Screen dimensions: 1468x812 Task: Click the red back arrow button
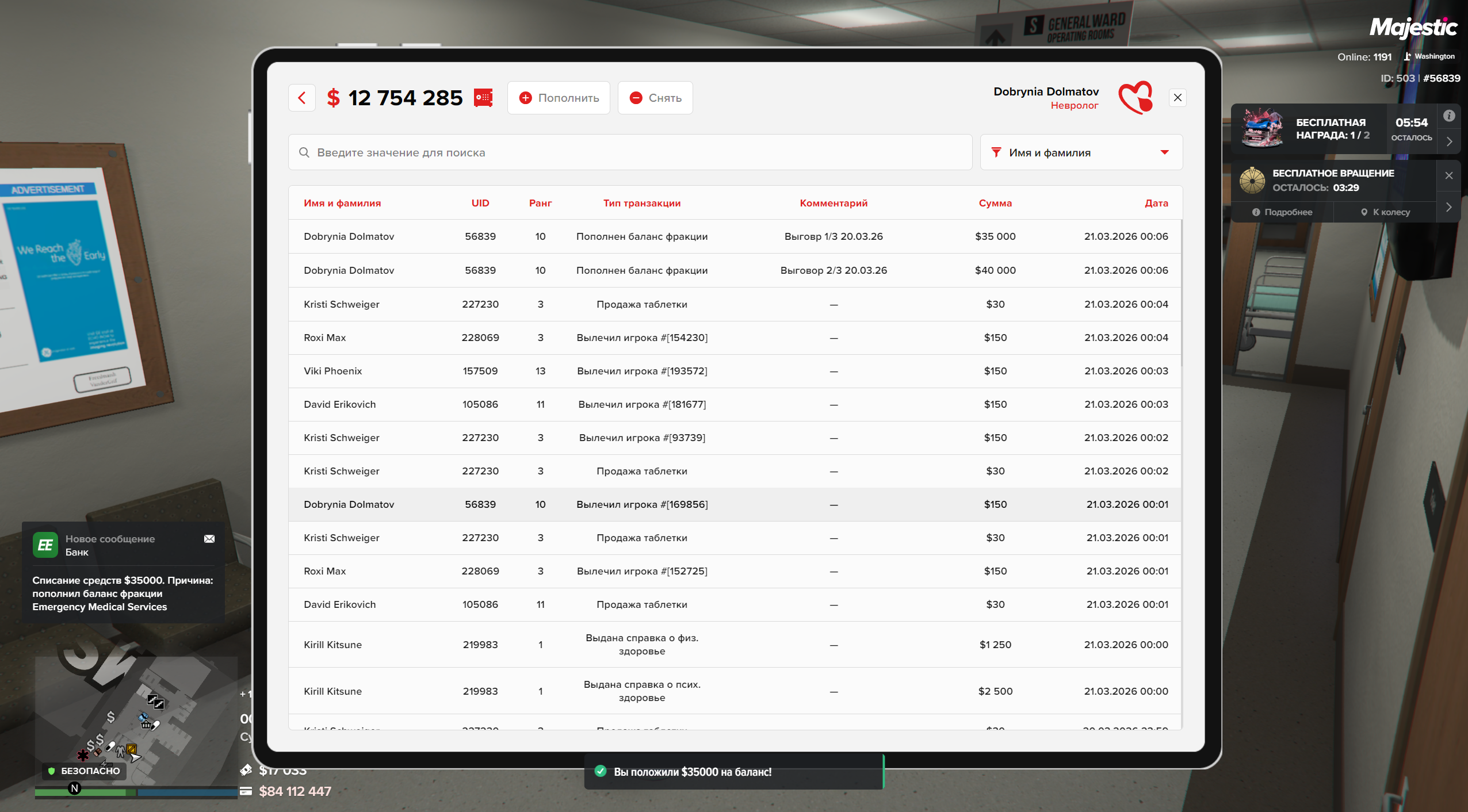click(x=302, y=98)
